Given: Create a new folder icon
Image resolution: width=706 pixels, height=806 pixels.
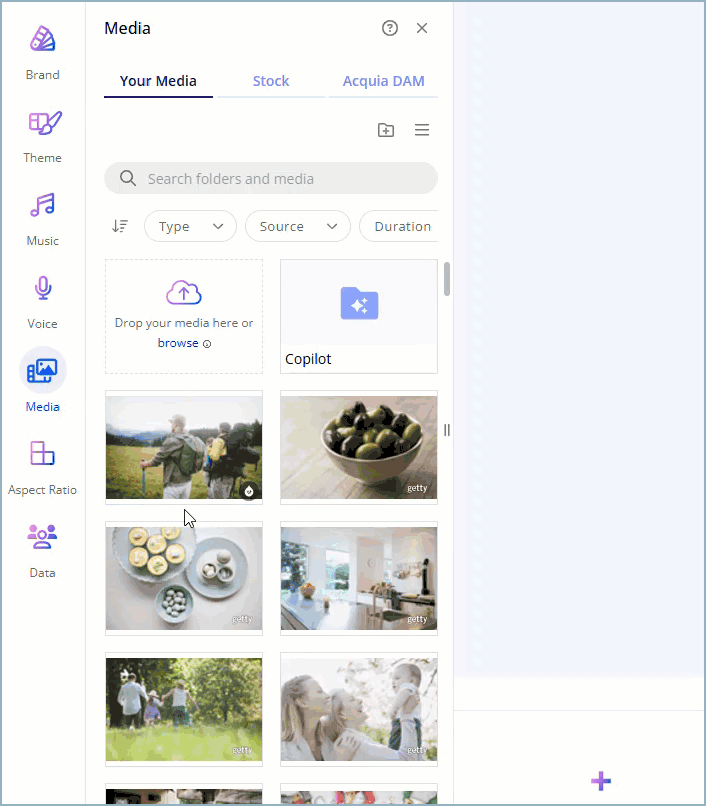Looking at the screenshot, I should pos(386,130).
